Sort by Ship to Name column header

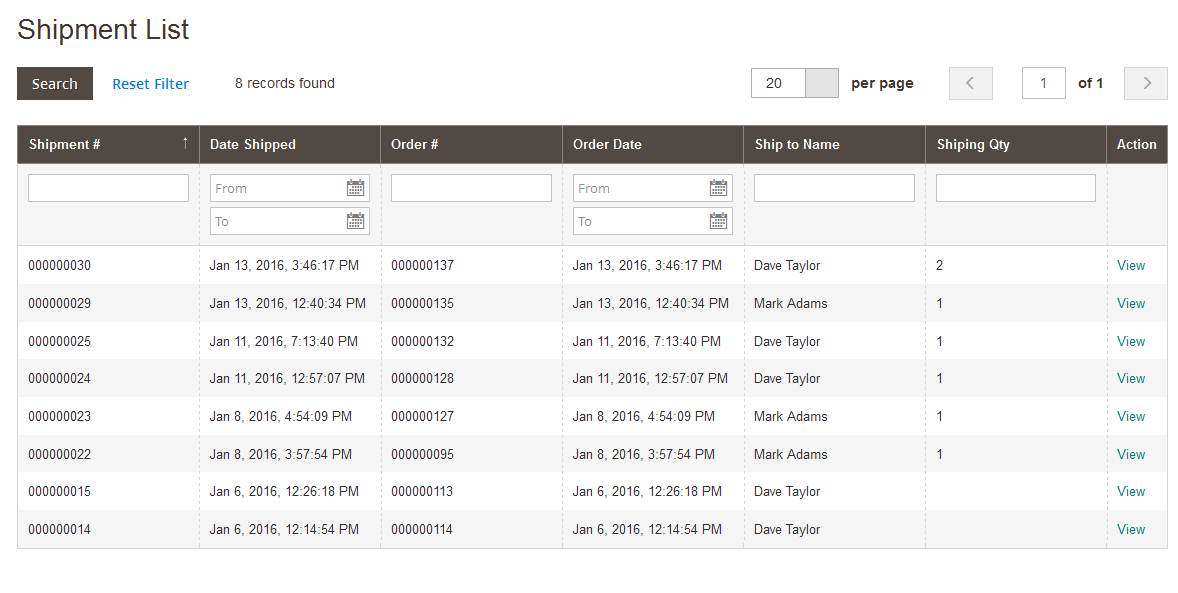coord(797,144)
